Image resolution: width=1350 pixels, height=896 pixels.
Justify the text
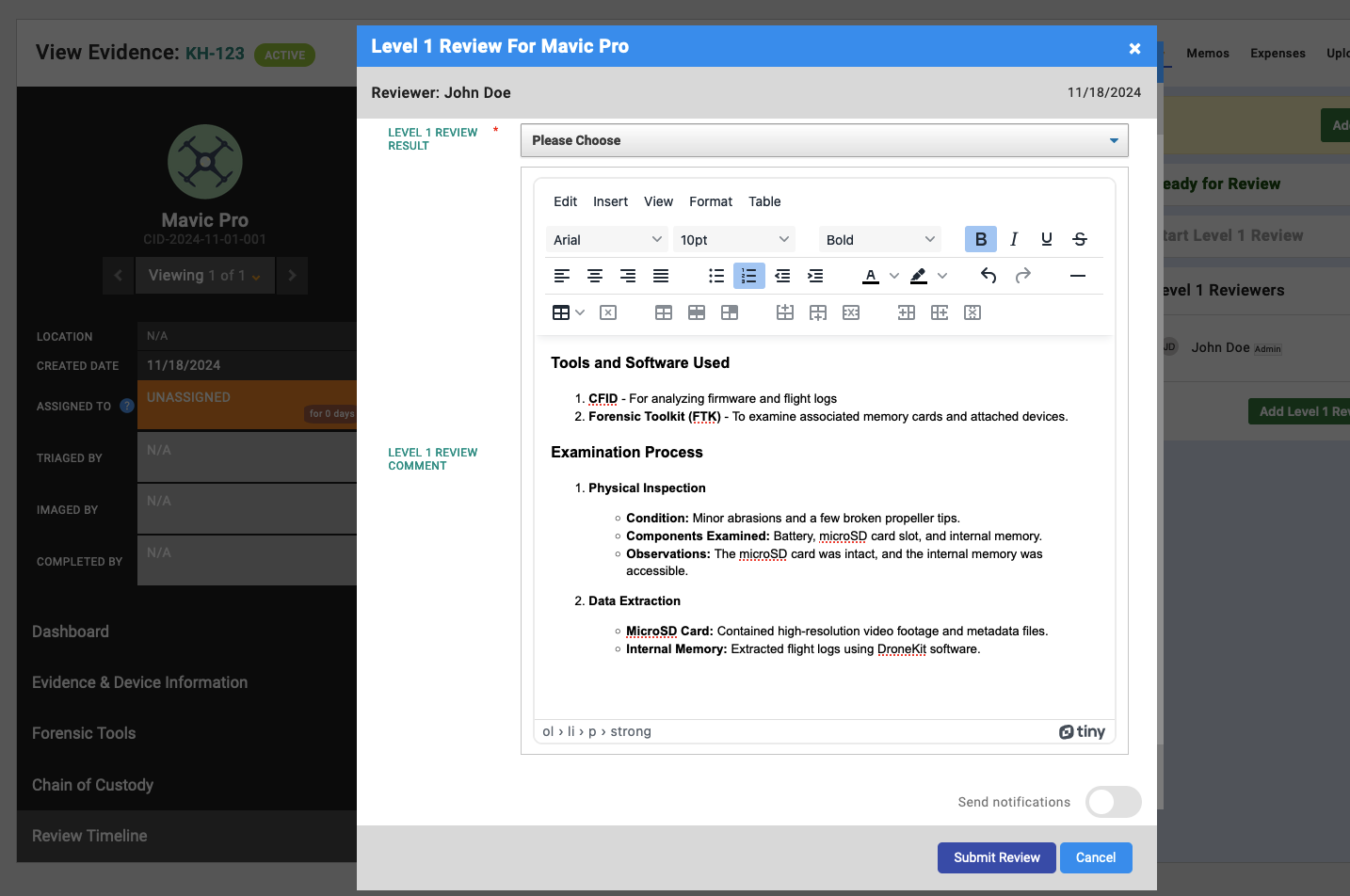tap(661, 276)
